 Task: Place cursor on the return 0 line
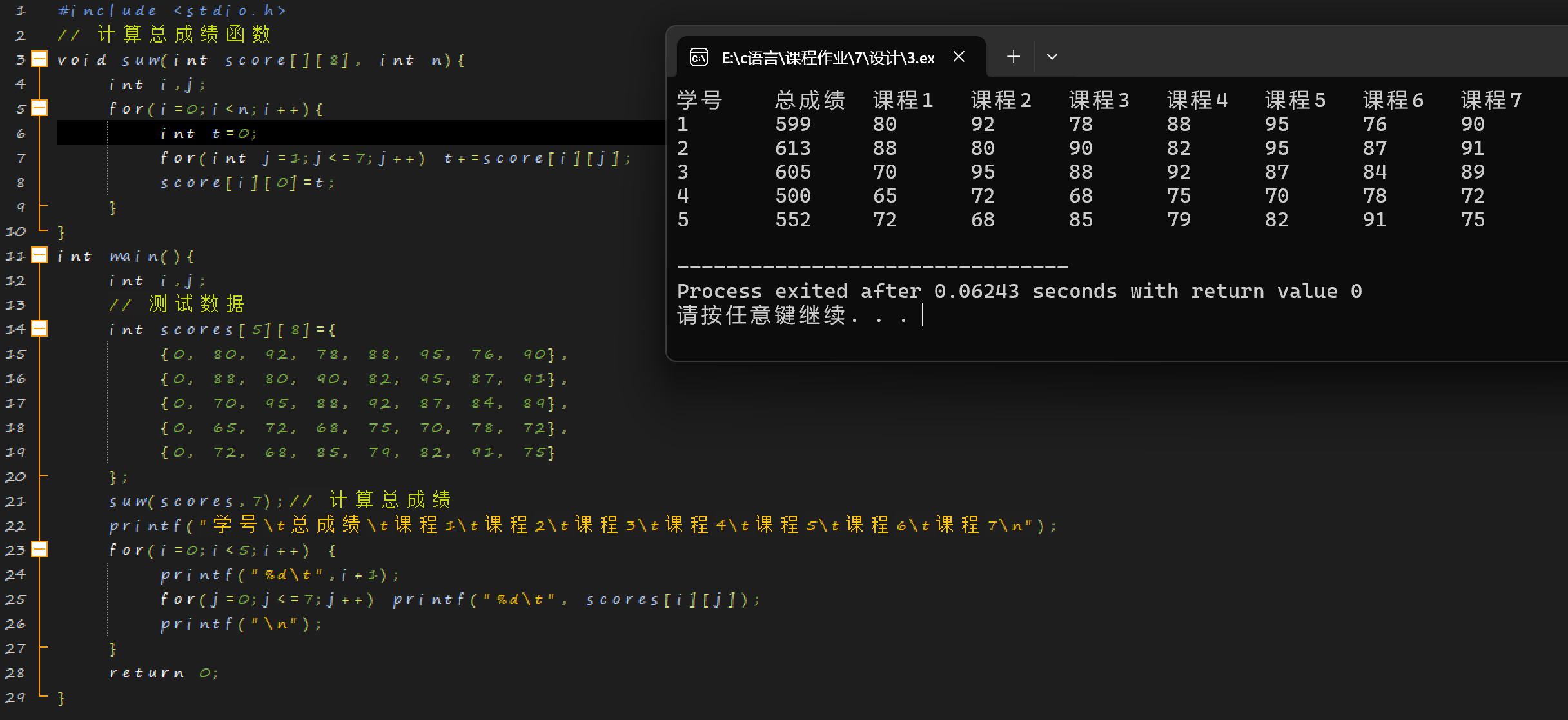click(x=164, y=673)
